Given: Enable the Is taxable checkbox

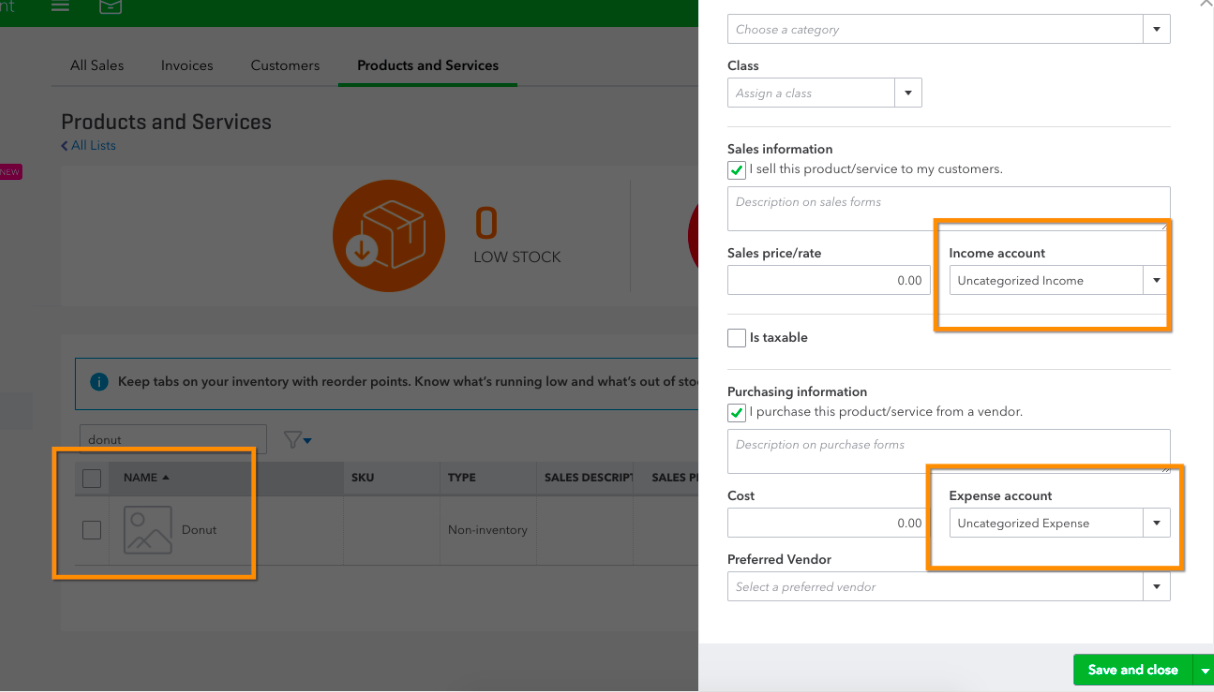Looking at the screenshot, I should (737, 338).
